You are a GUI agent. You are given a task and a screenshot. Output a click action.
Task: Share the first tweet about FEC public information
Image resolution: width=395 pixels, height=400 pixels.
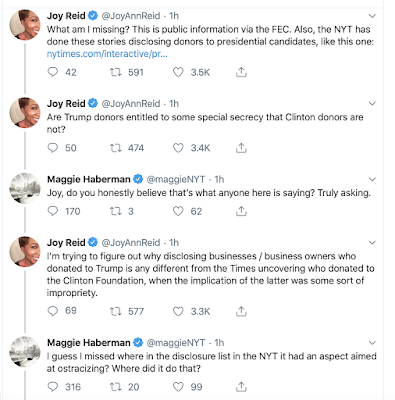pos(241,72)
